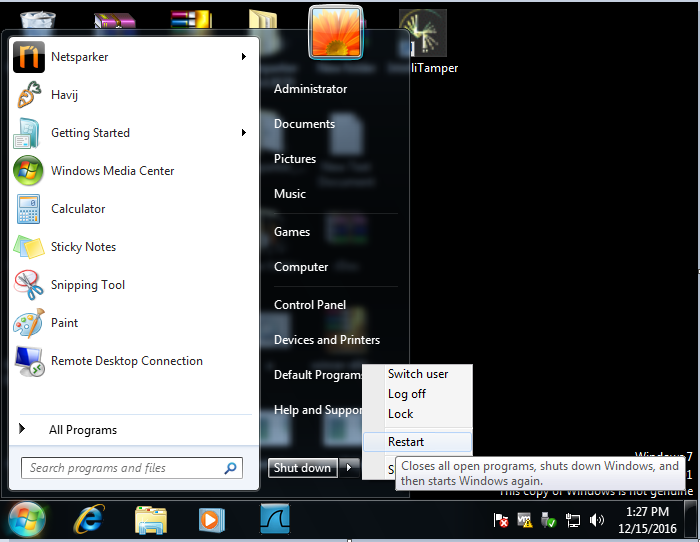
Task: Open the network status tray icon
Action: point(572,520)
